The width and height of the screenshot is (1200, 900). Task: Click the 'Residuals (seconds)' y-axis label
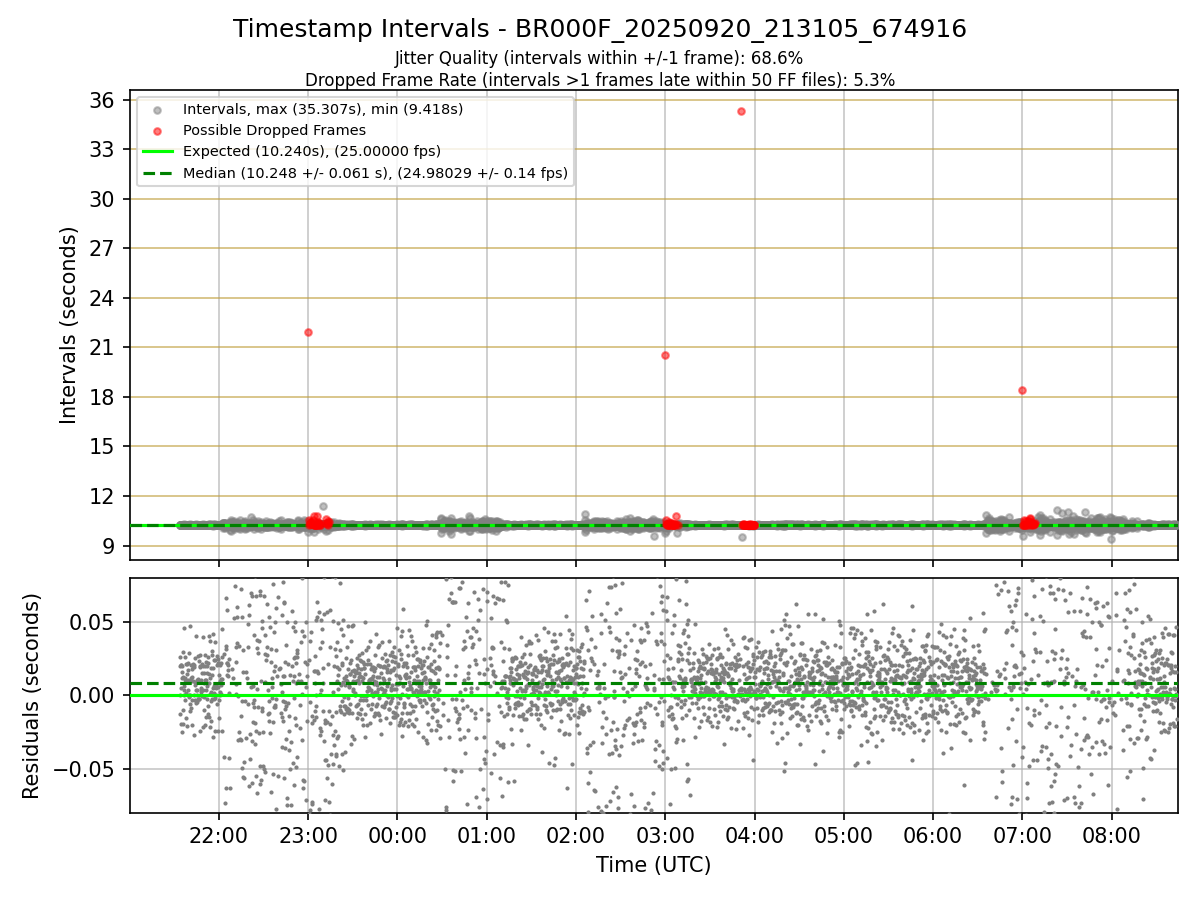pos(32,696)
